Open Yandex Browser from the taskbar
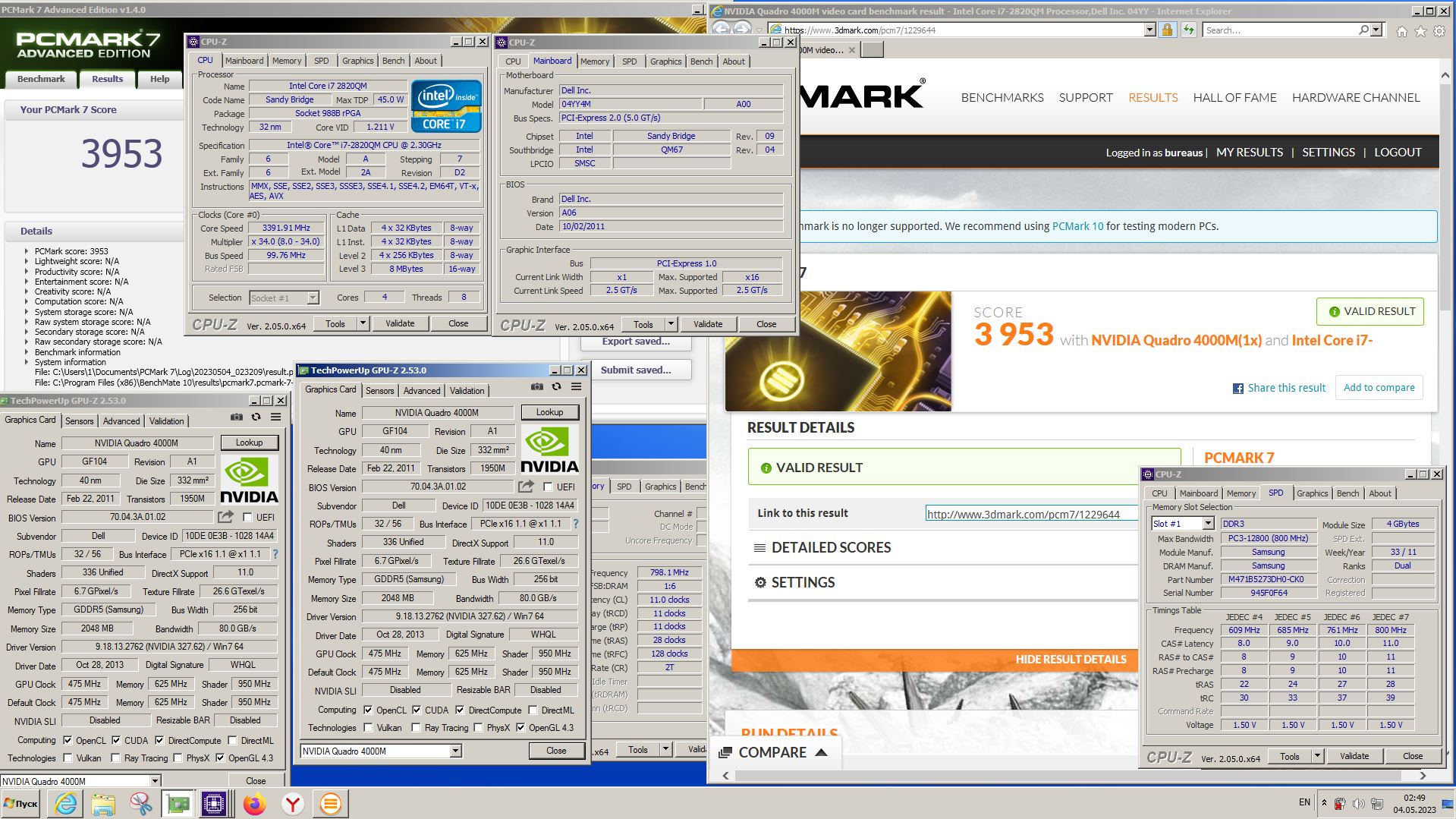The width and height of the screenshot is (1456, 819). point(292,804)
